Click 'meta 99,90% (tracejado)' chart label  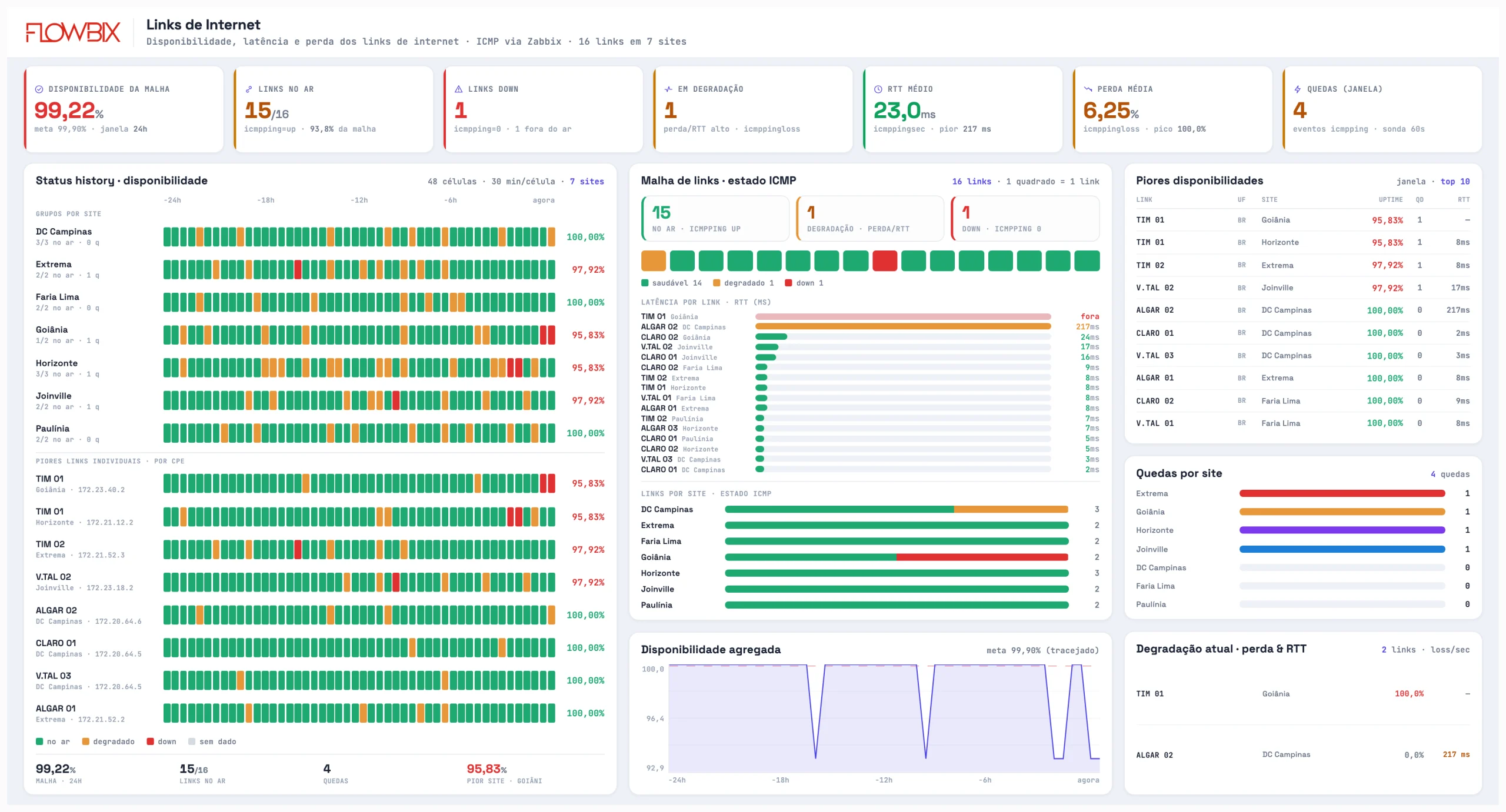point(1042,650)
